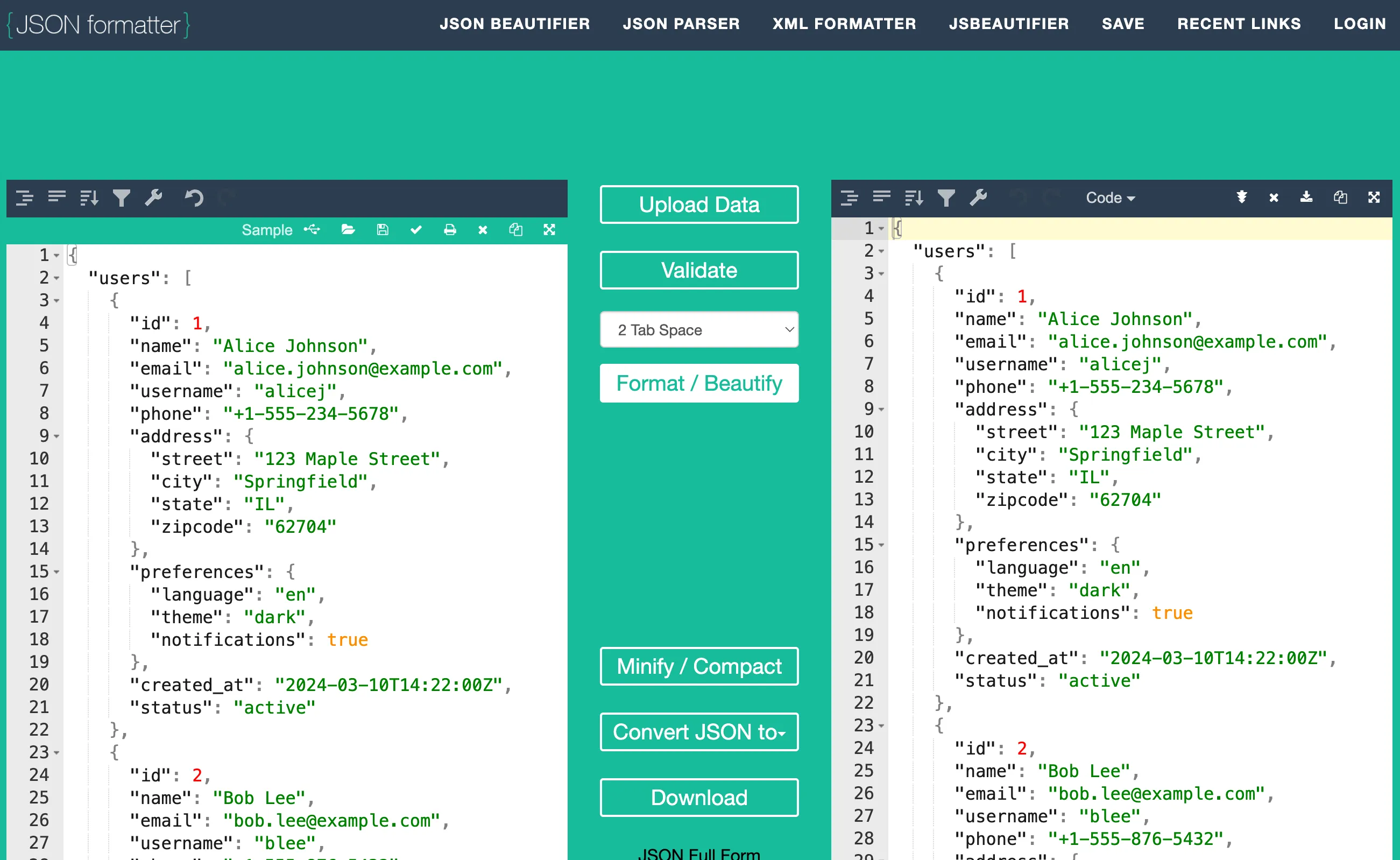Click the download icon in right editor toolbar
1400x860 pixels.
[1306, 198]
